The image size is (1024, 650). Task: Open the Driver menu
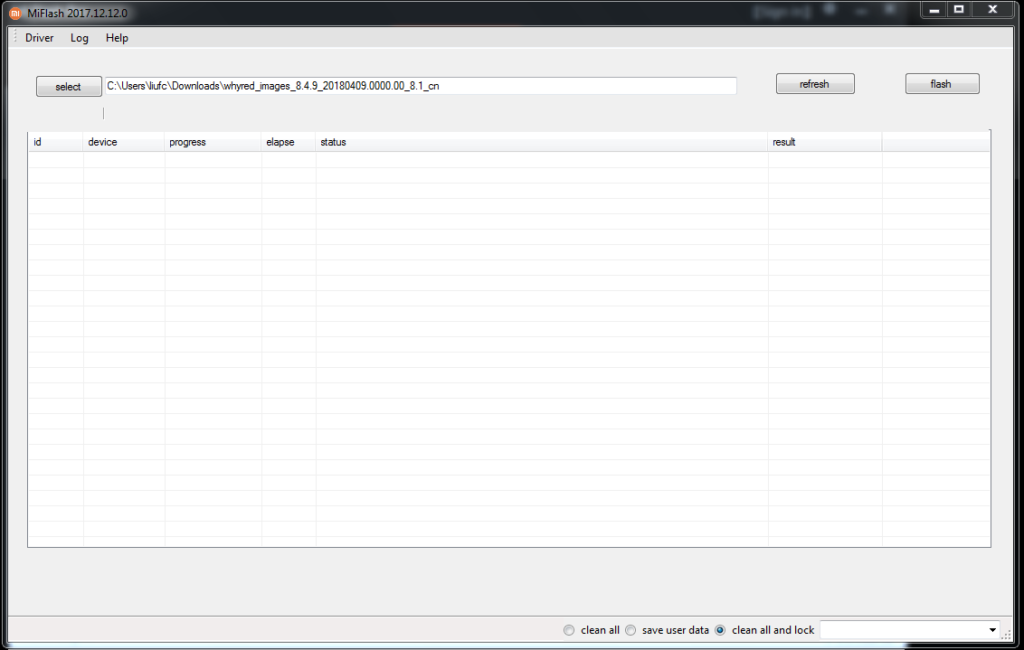click(x=39, y=38)
